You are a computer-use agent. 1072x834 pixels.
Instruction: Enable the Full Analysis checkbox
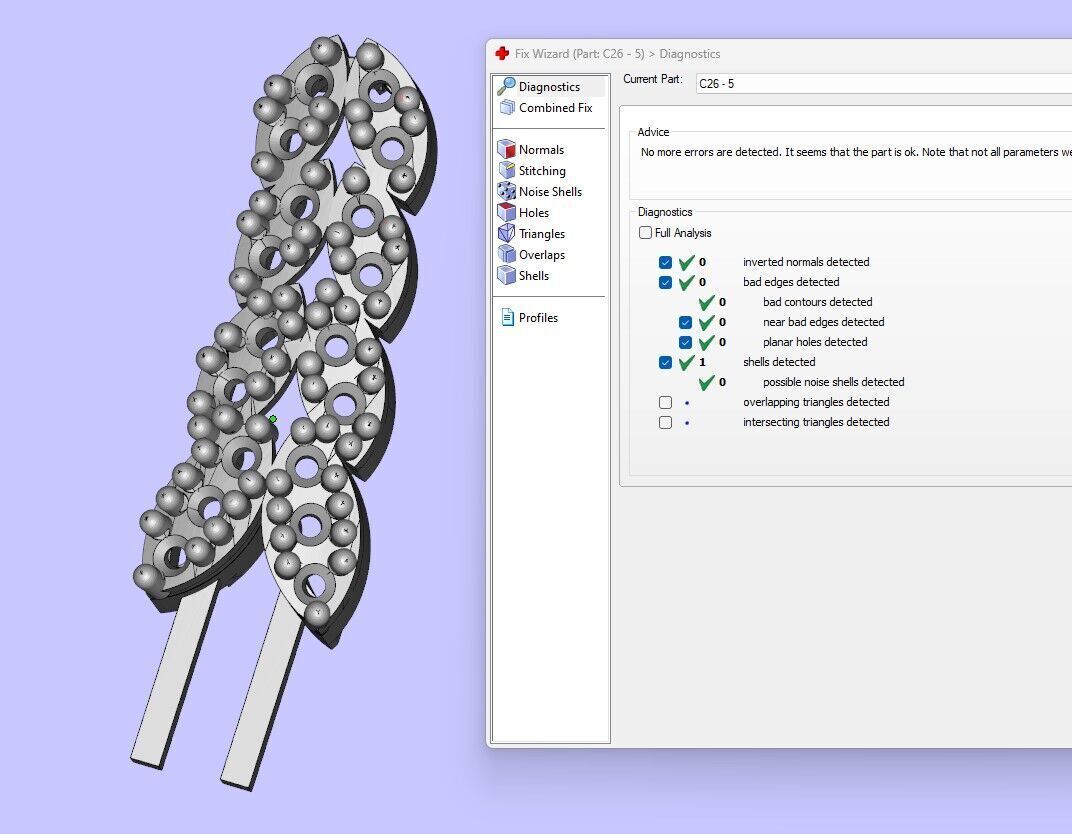(x=645, y=232)
